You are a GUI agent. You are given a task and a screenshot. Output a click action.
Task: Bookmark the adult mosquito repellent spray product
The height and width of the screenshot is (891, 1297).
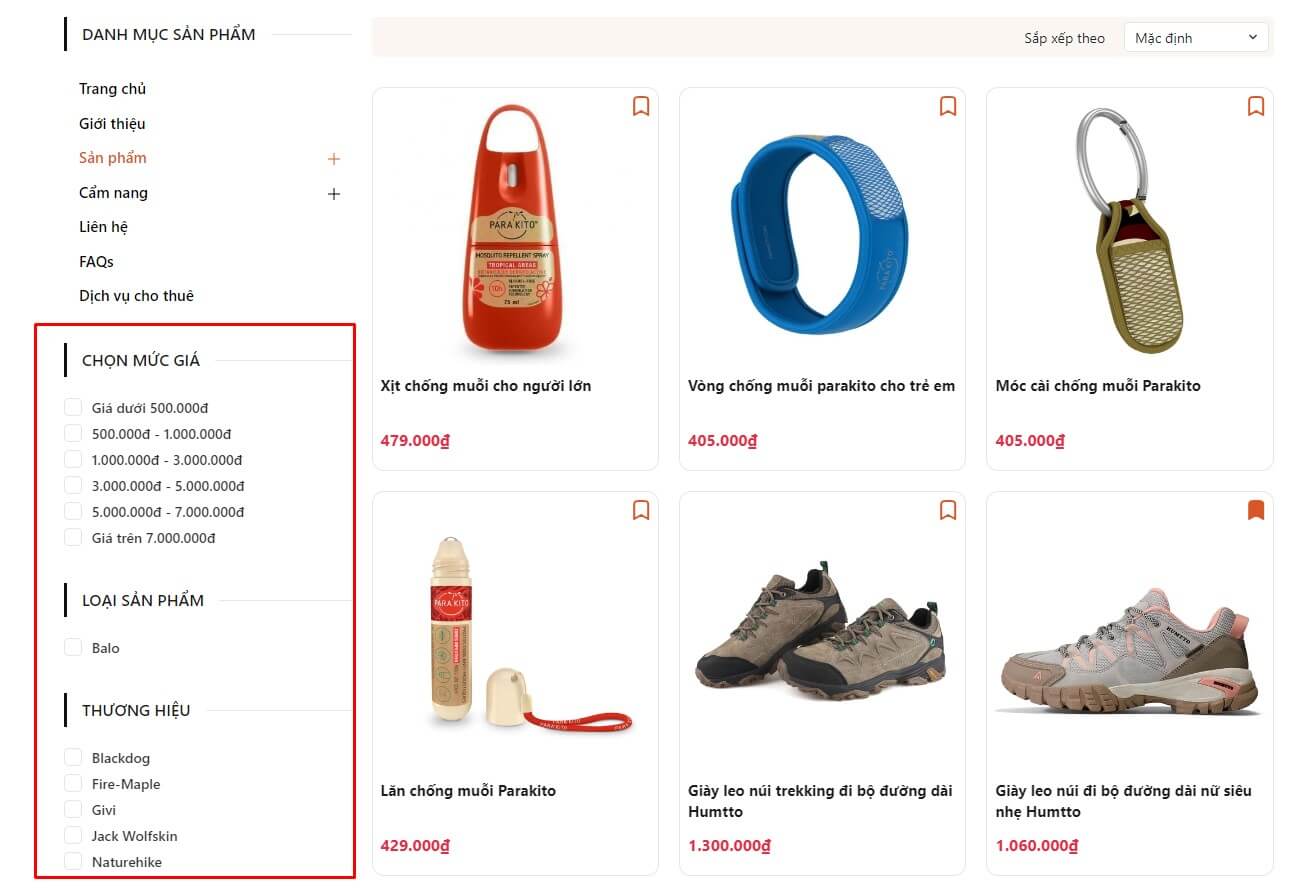click(x=641, y=106)
